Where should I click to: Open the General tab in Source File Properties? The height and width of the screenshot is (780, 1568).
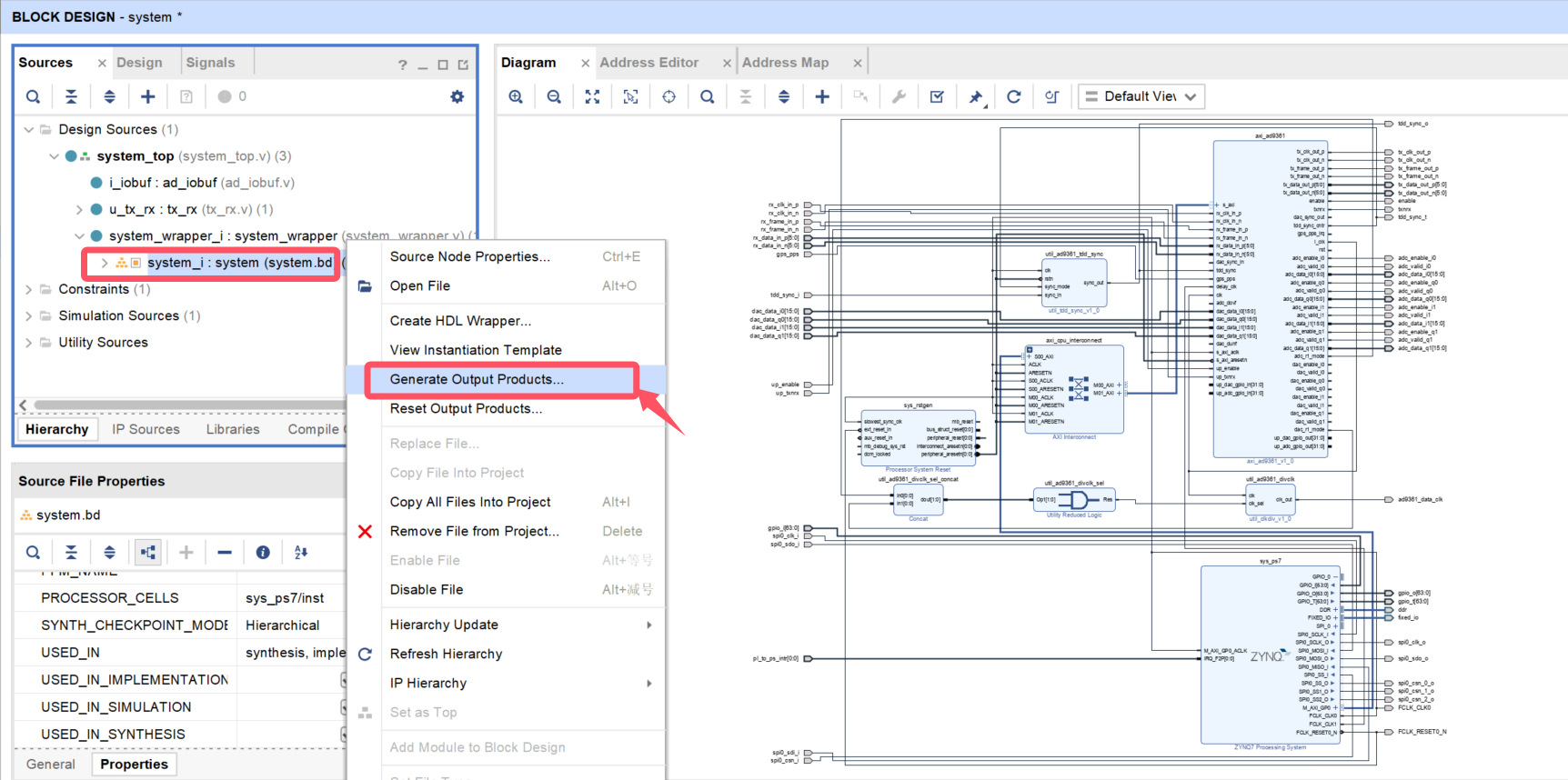point(51,764)
